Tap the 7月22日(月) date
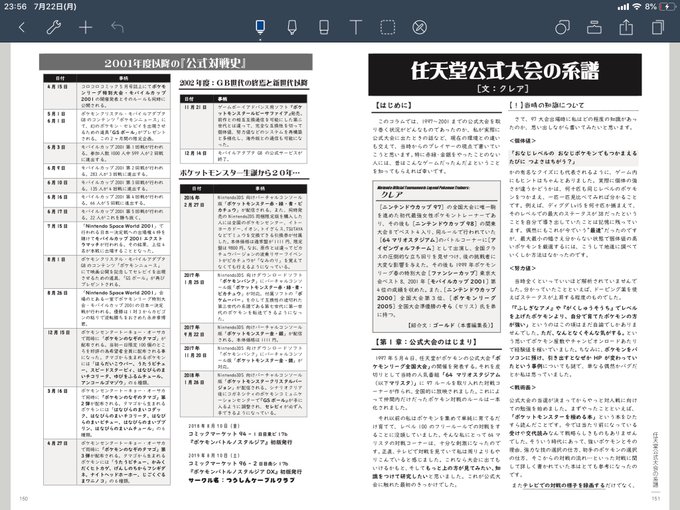Image resolution: width=680 pixels, height=510 pixels. pyautogui.click(x=55, y=7)
